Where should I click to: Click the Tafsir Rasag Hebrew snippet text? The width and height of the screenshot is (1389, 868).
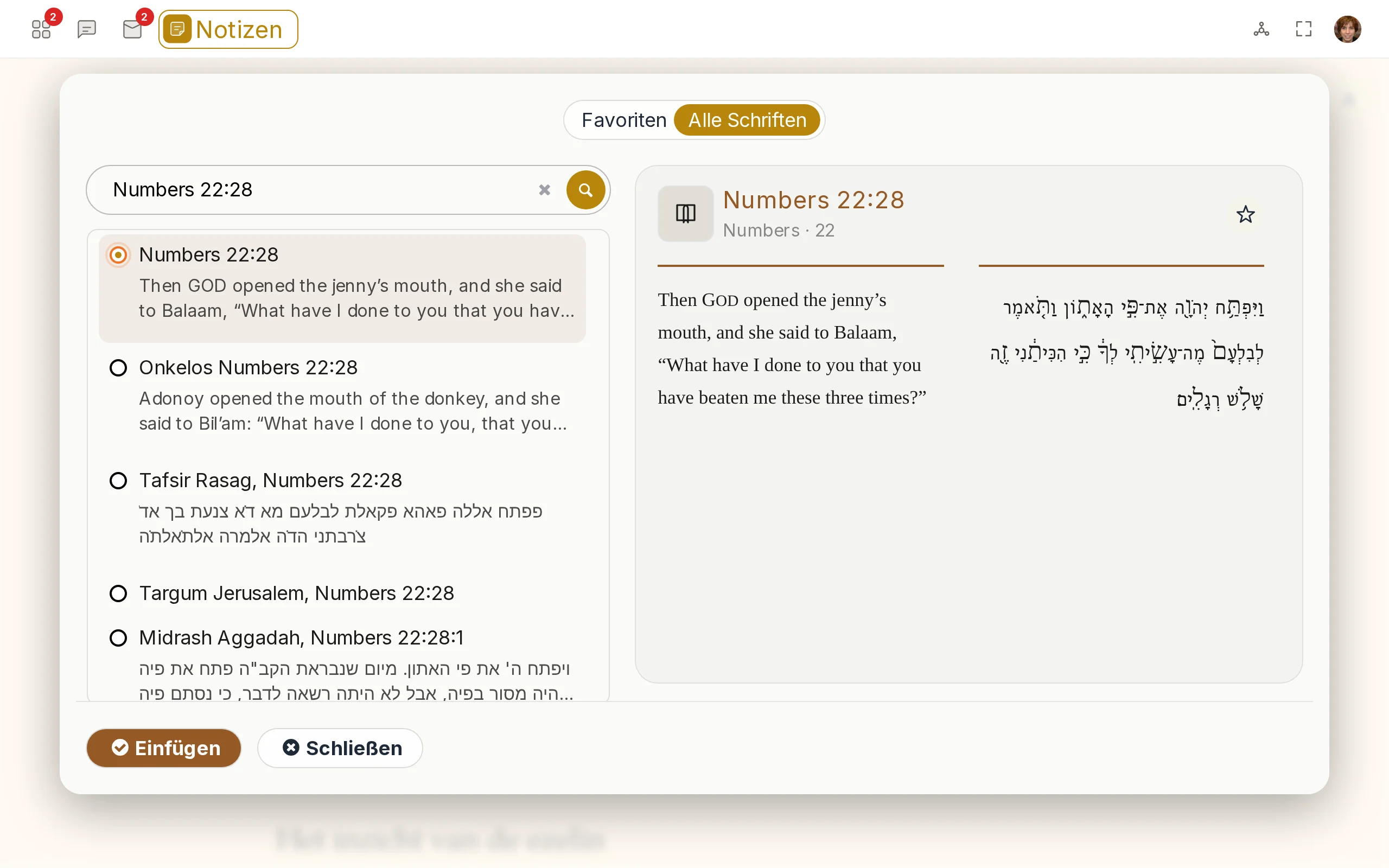tap(340, 524)
